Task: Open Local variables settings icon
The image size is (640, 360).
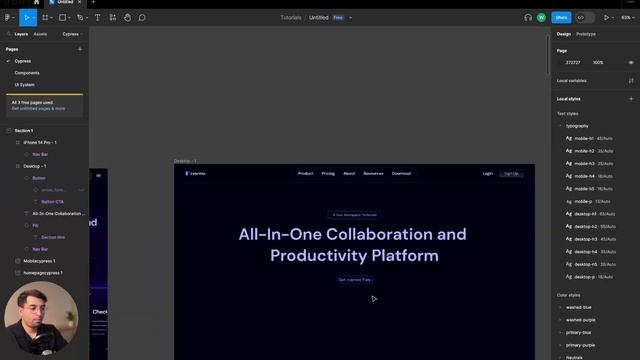Action: click(631, 81)
